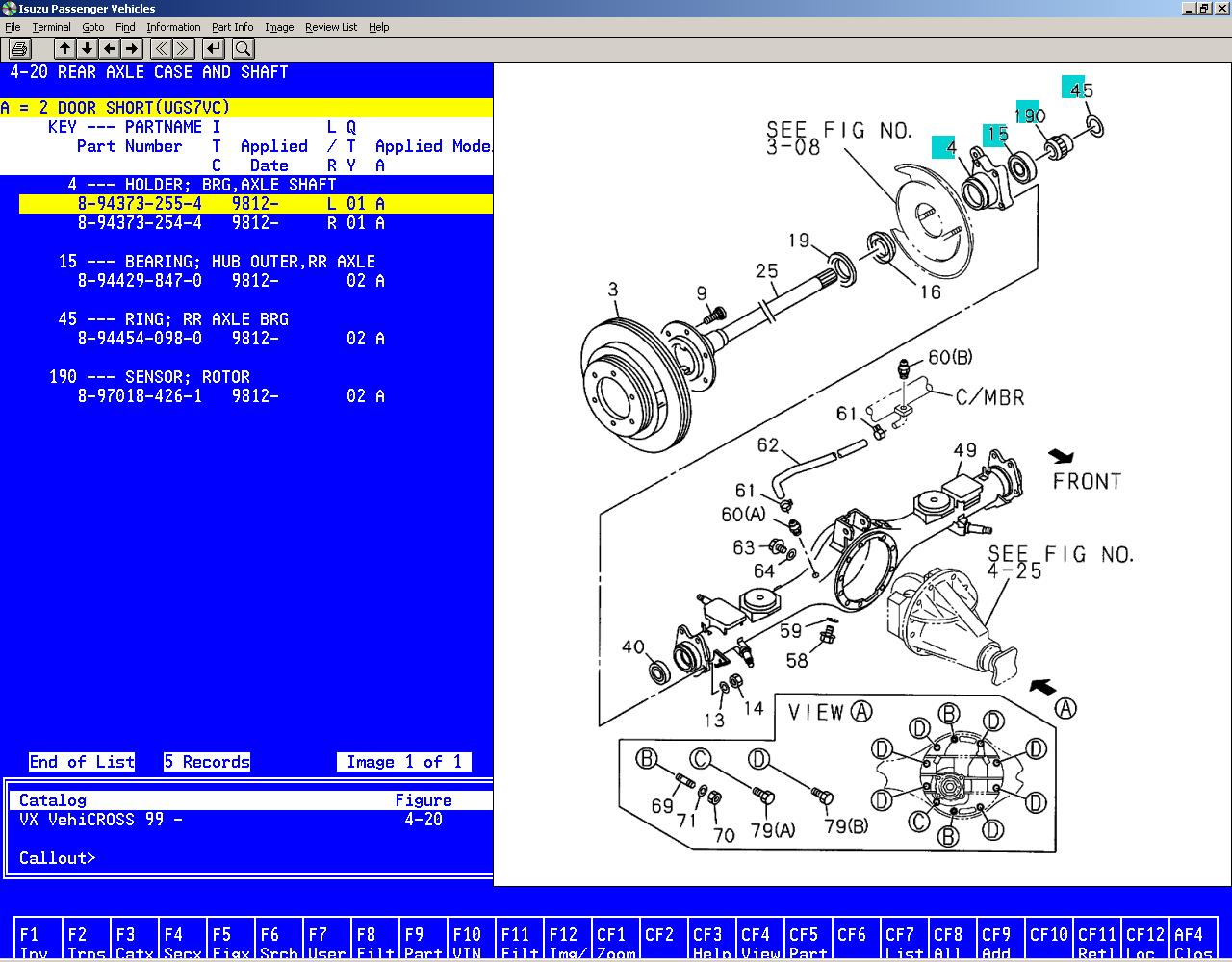Click the 'Image 1 of 1' status label

pos(404,762)
